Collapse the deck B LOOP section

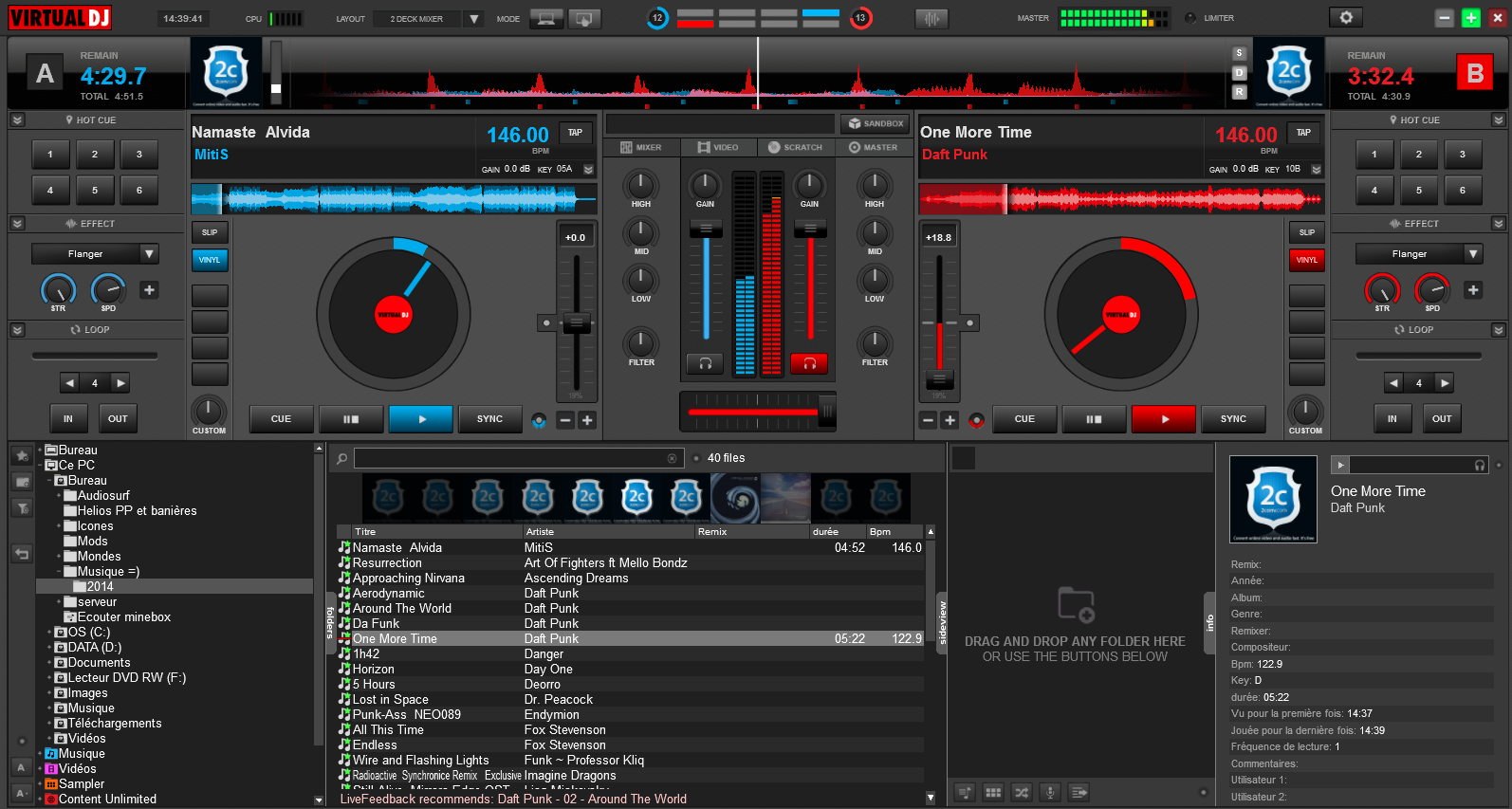[1499, 330]
